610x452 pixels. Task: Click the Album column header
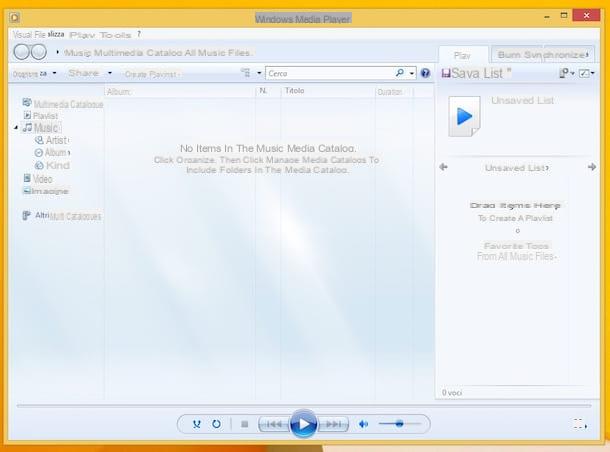point(119,92)
